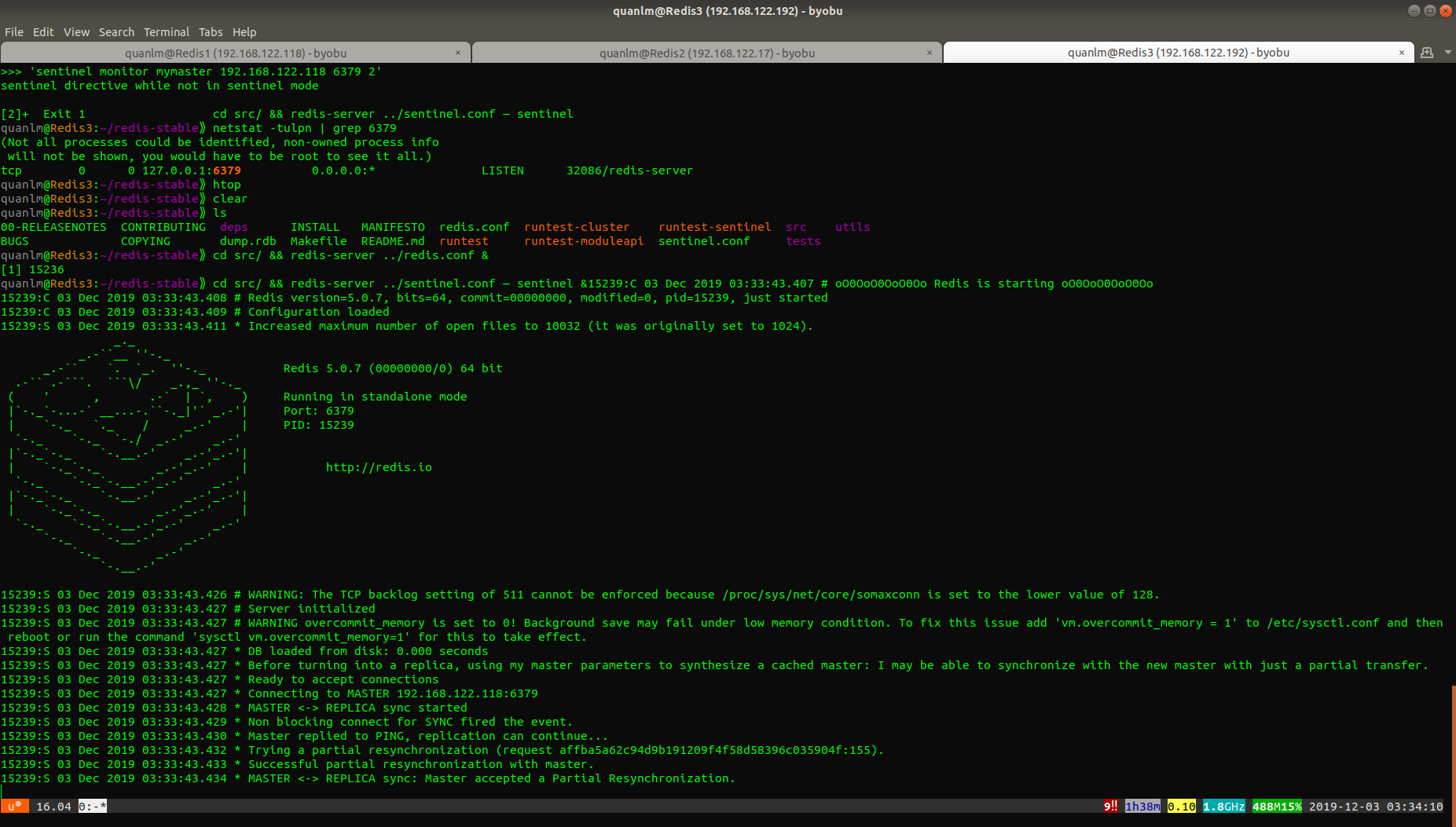Image resolution: width=1456 pixels, height=827 pixels.
Task: Click the 'Configuration loaded' log line
Action: click(196, 312)
